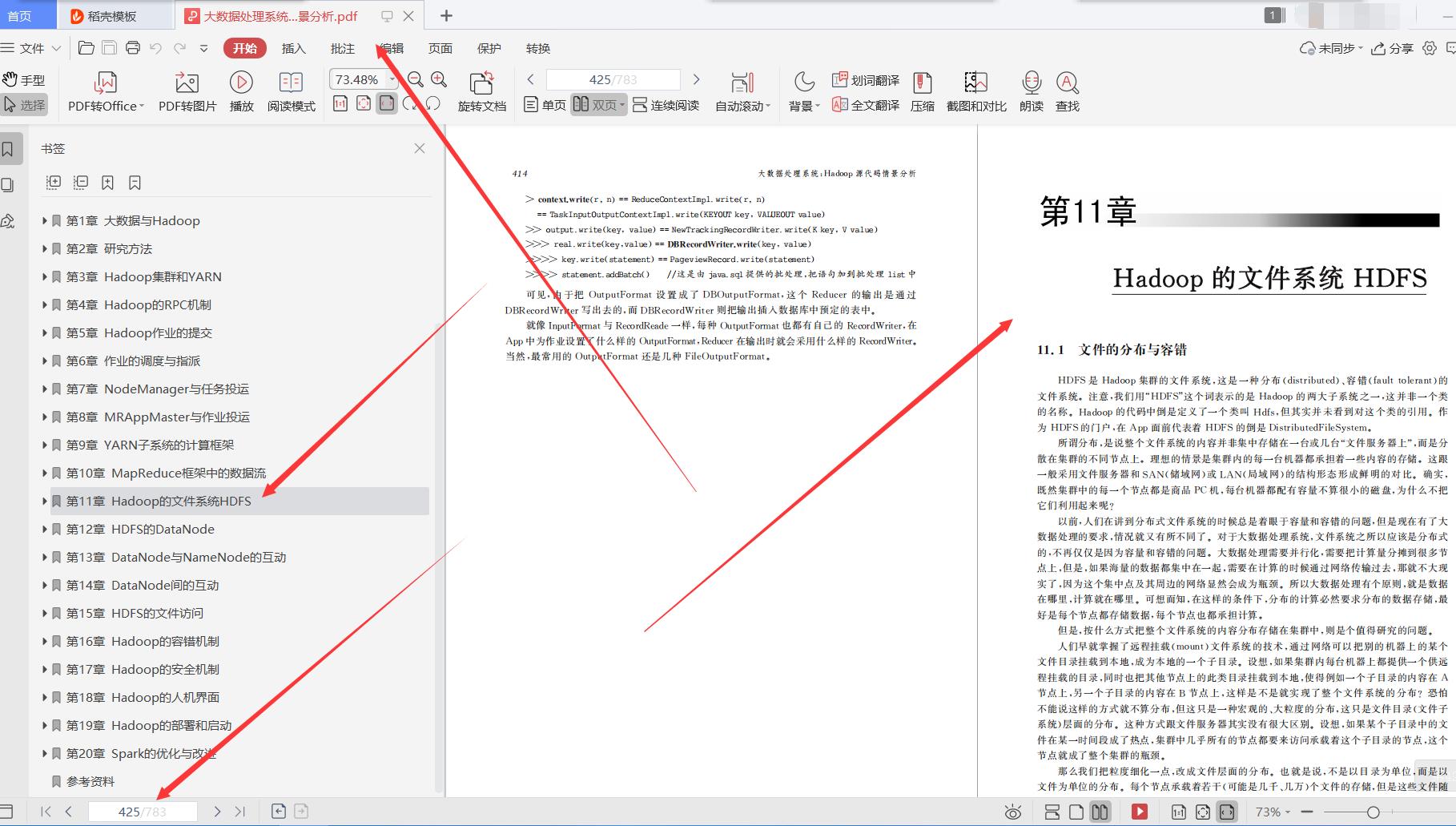The width and height of the screenshot is (1456, 826).
Task: Expand bookmark 第1章 大数据与Hadoop
Action: coord(45,221)
